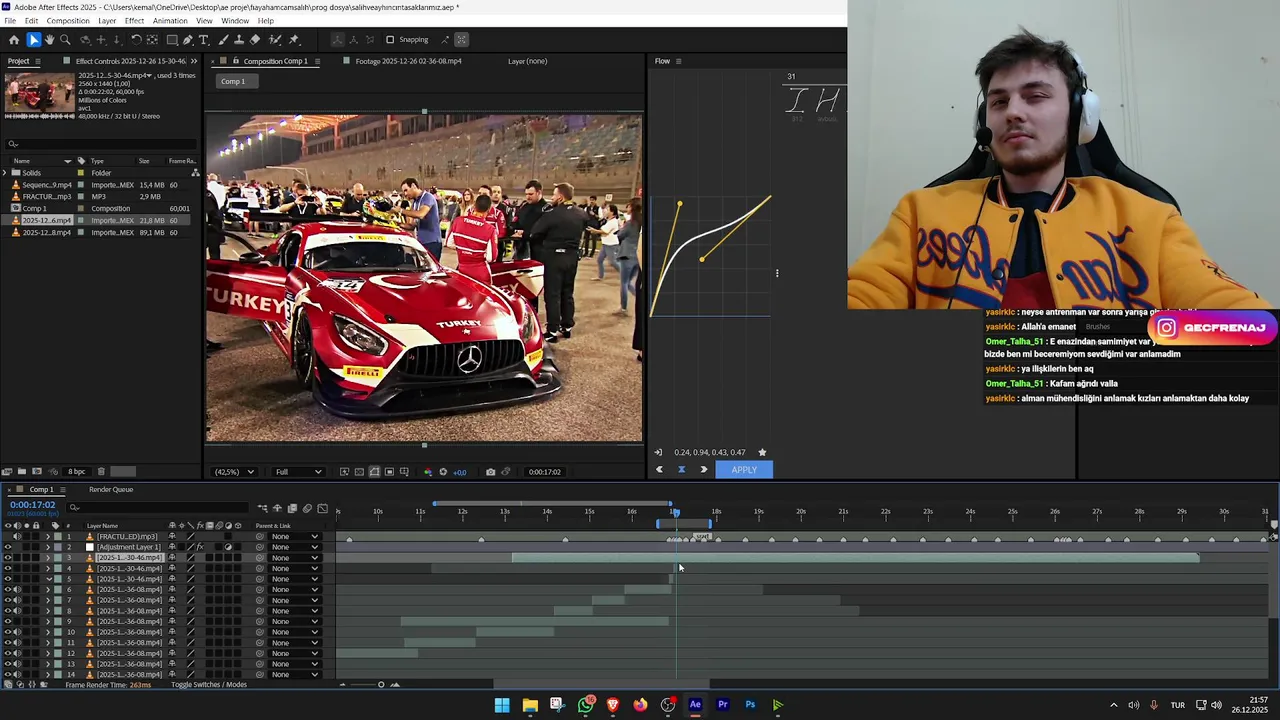Viewport: 1280px width, 720px height.
Task: Expand layer 1 FRACTU..ED).mp3 properties
Action: coord(48,536)
